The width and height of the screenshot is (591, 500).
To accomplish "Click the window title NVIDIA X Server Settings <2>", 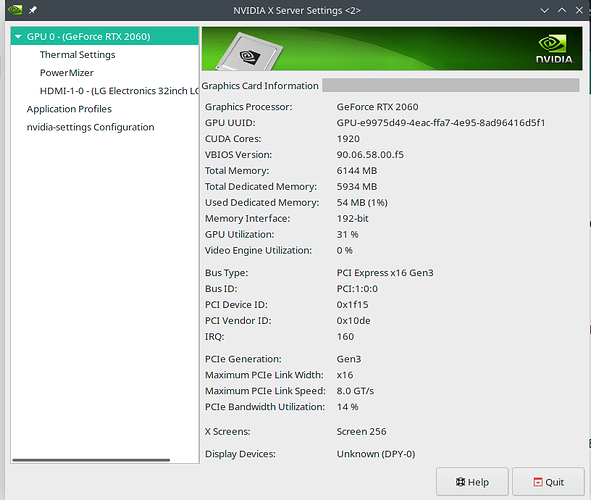I will pos(297,11).
